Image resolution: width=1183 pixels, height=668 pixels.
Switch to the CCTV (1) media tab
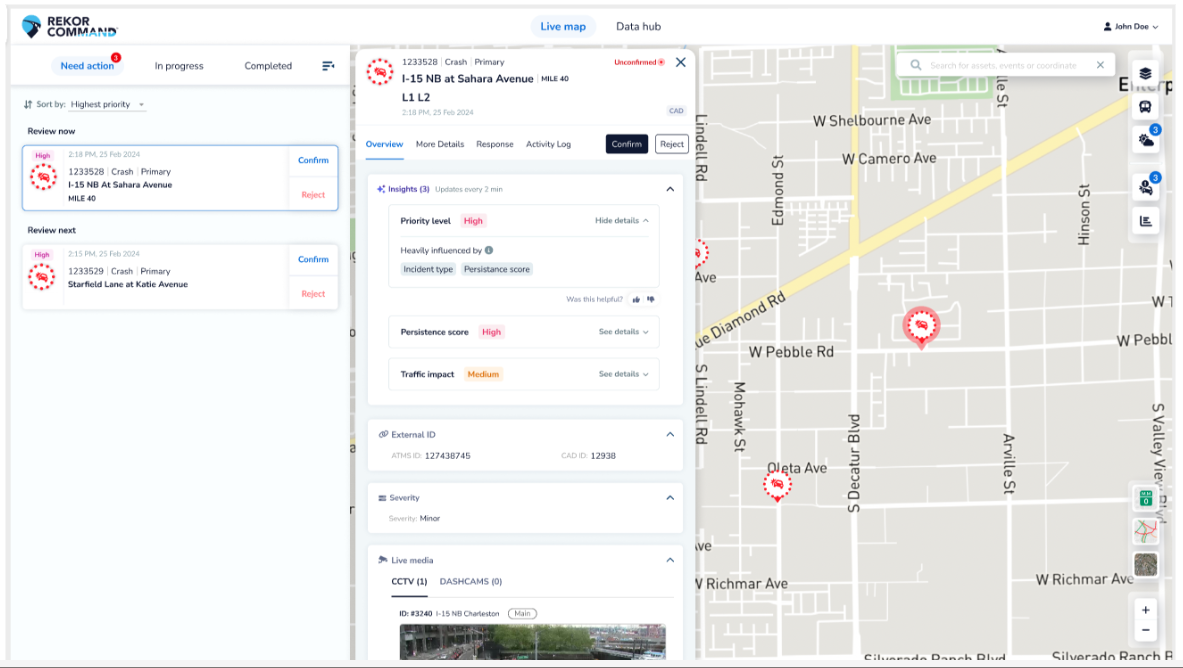[x=409, y=582]
